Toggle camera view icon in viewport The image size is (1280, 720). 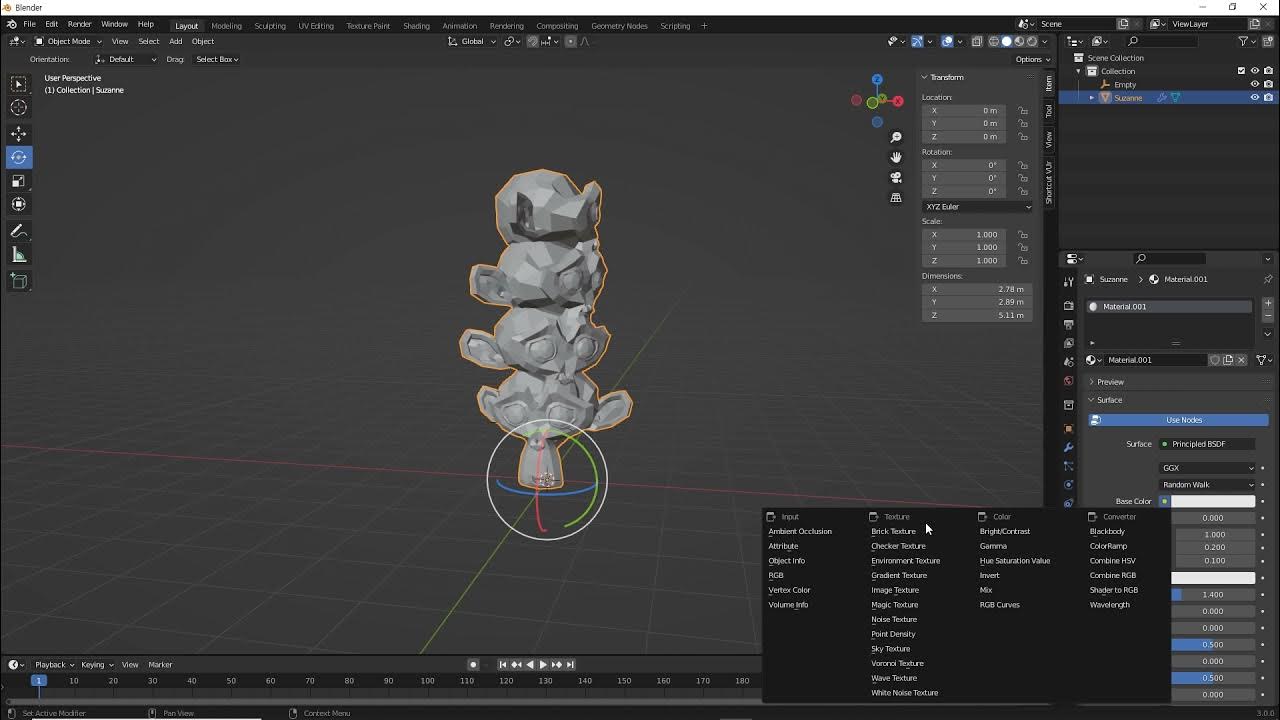pyautogui.click(x=896, y=177)
